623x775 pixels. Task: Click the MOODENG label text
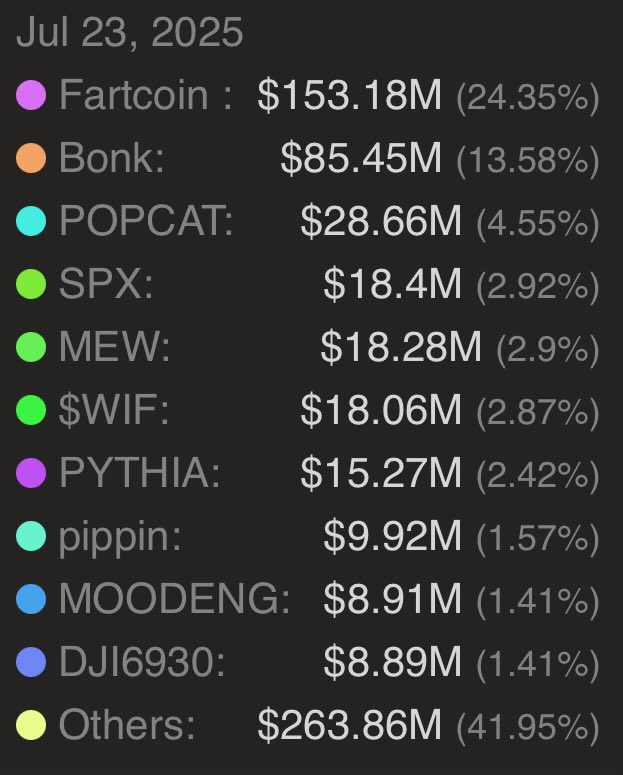pos(174,599)
